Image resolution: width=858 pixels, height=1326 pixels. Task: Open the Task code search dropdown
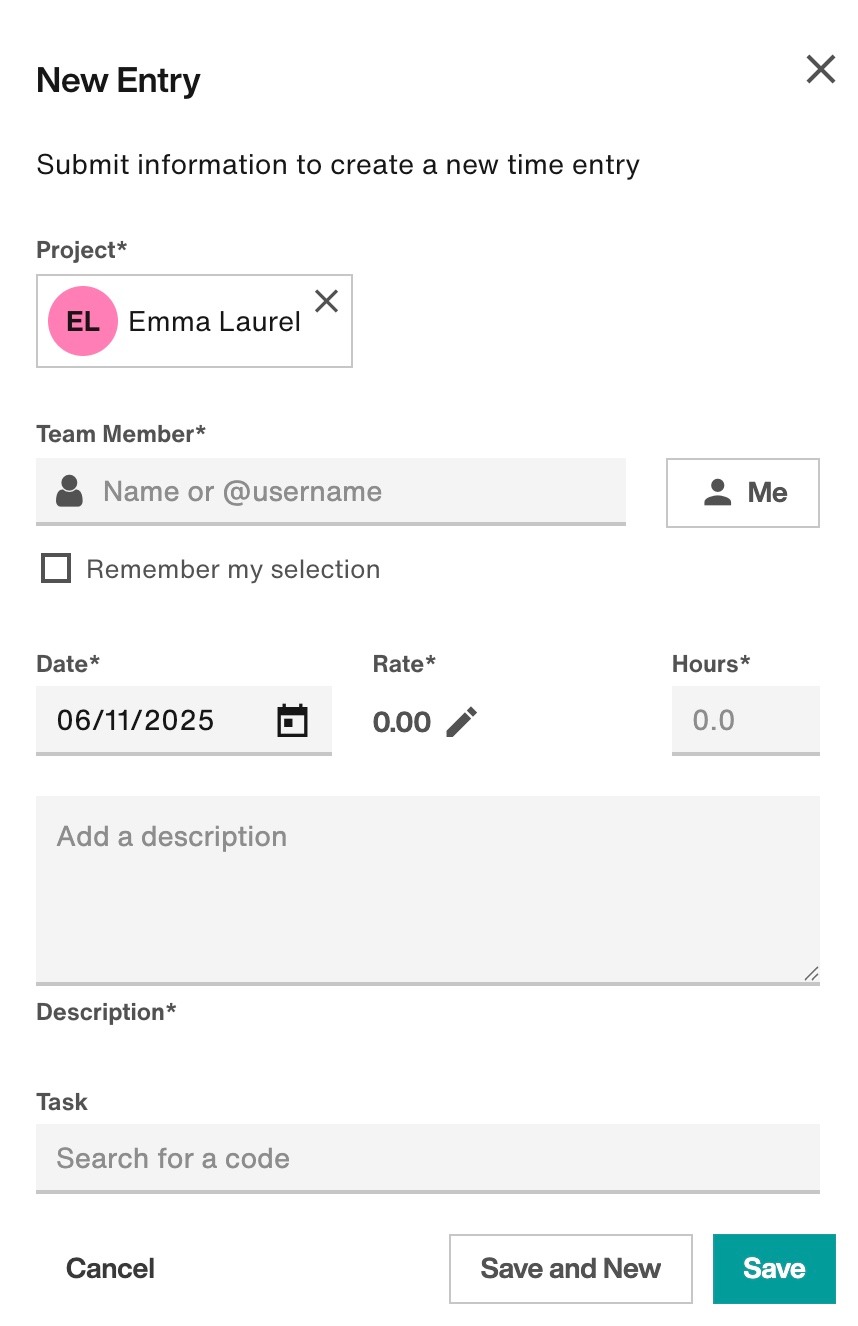pyautogui.click(x=428, y=1158)
